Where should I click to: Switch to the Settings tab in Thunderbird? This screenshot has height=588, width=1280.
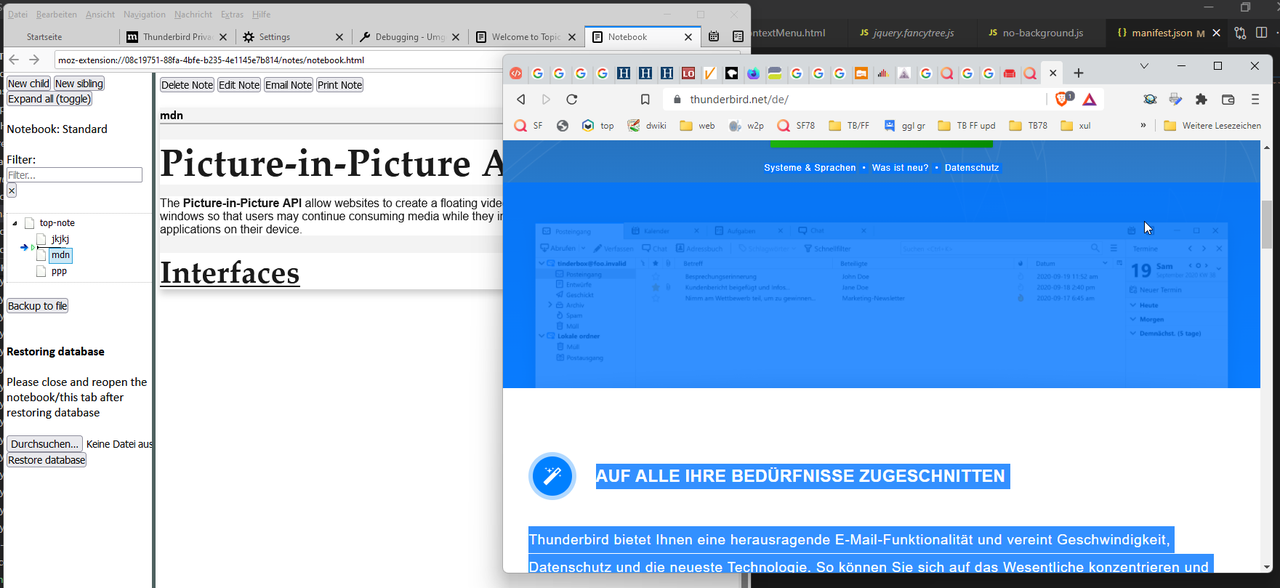tap(294, 37)
